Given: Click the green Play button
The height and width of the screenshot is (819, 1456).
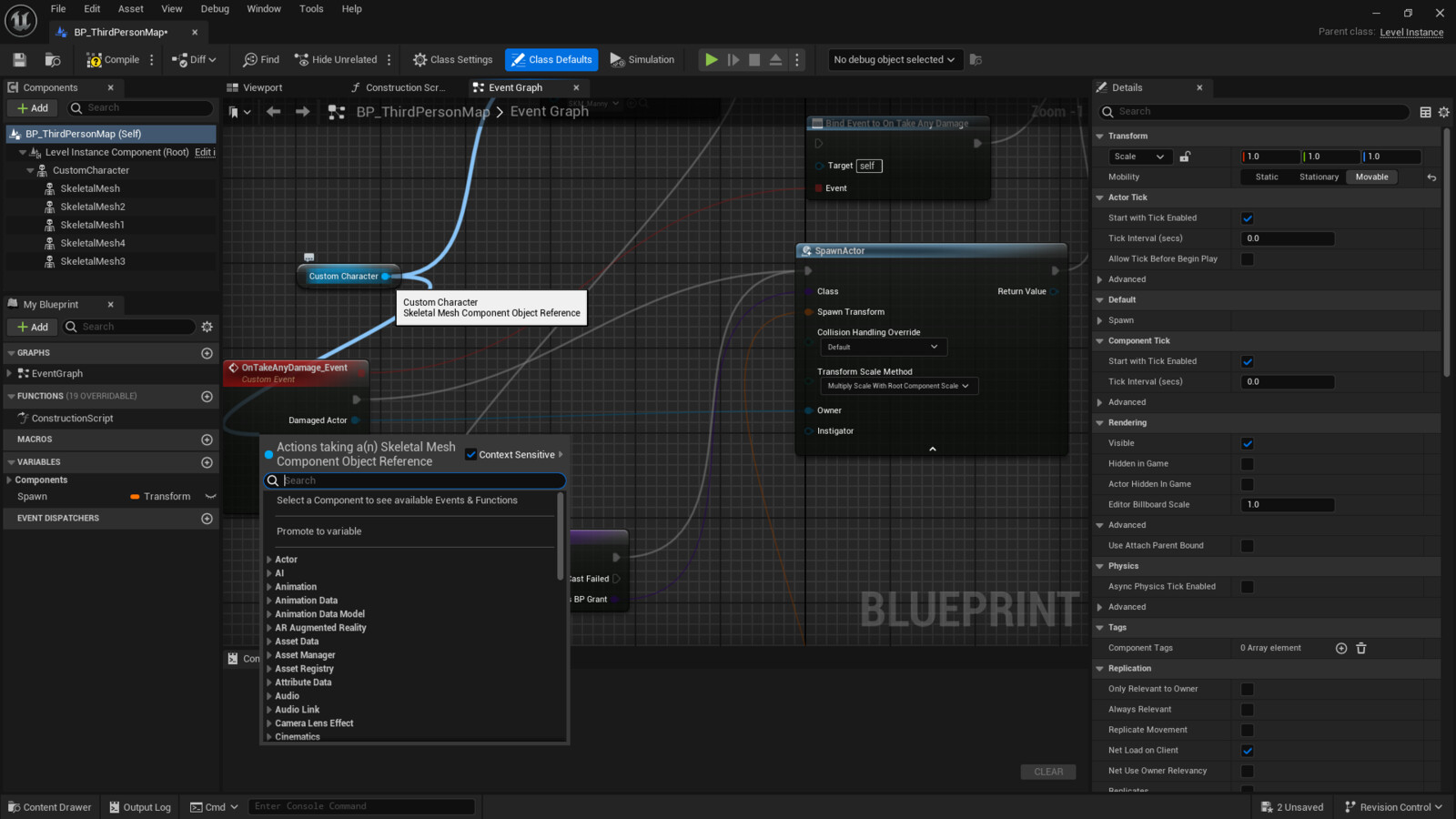Looking at the screenshot, I should (711, 60).
